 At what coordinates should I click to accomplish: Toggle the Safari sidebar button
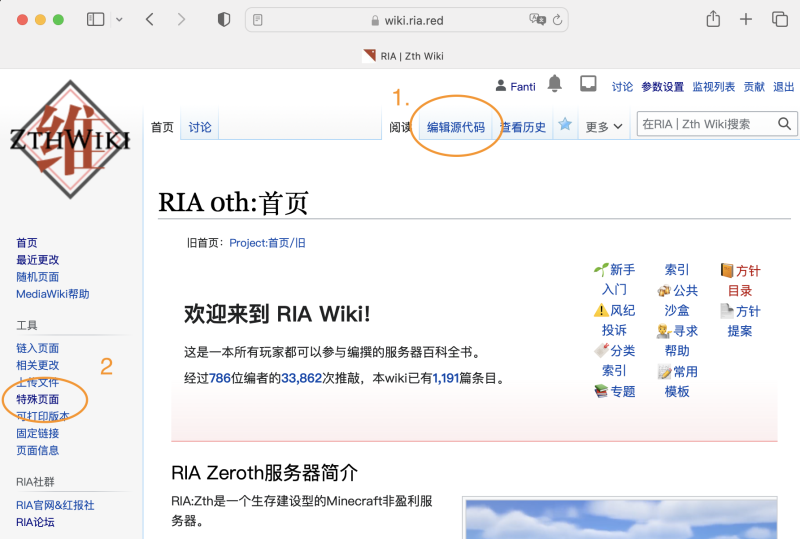(95, 20)
